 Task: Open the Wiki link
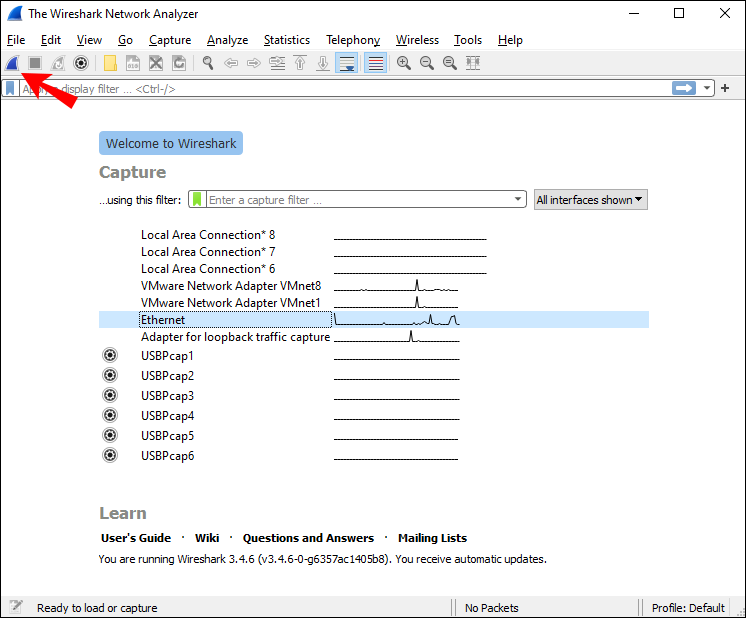[207, 538]
